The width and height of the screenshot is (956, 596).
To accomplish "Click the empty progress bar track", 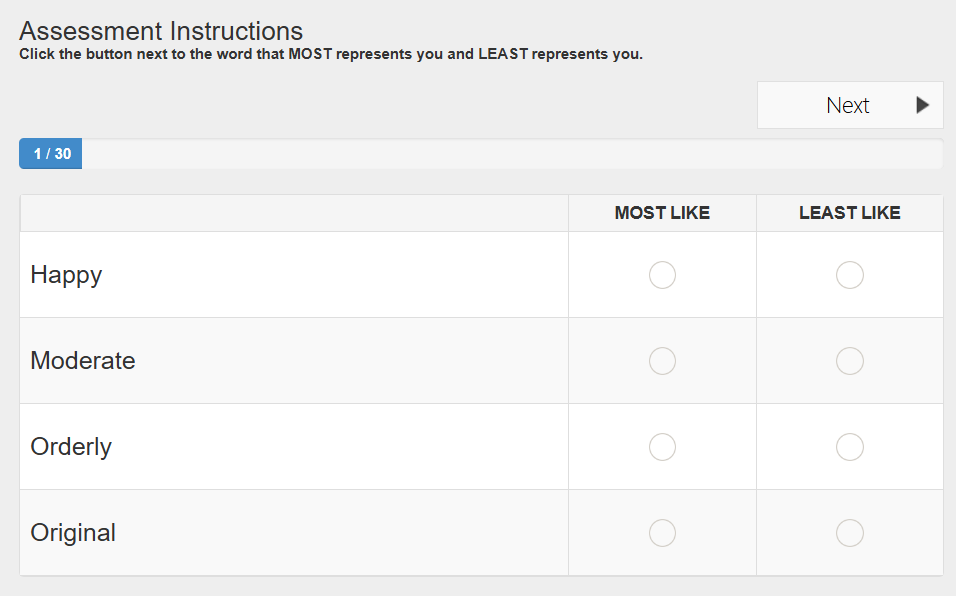I will coord(510,154).
